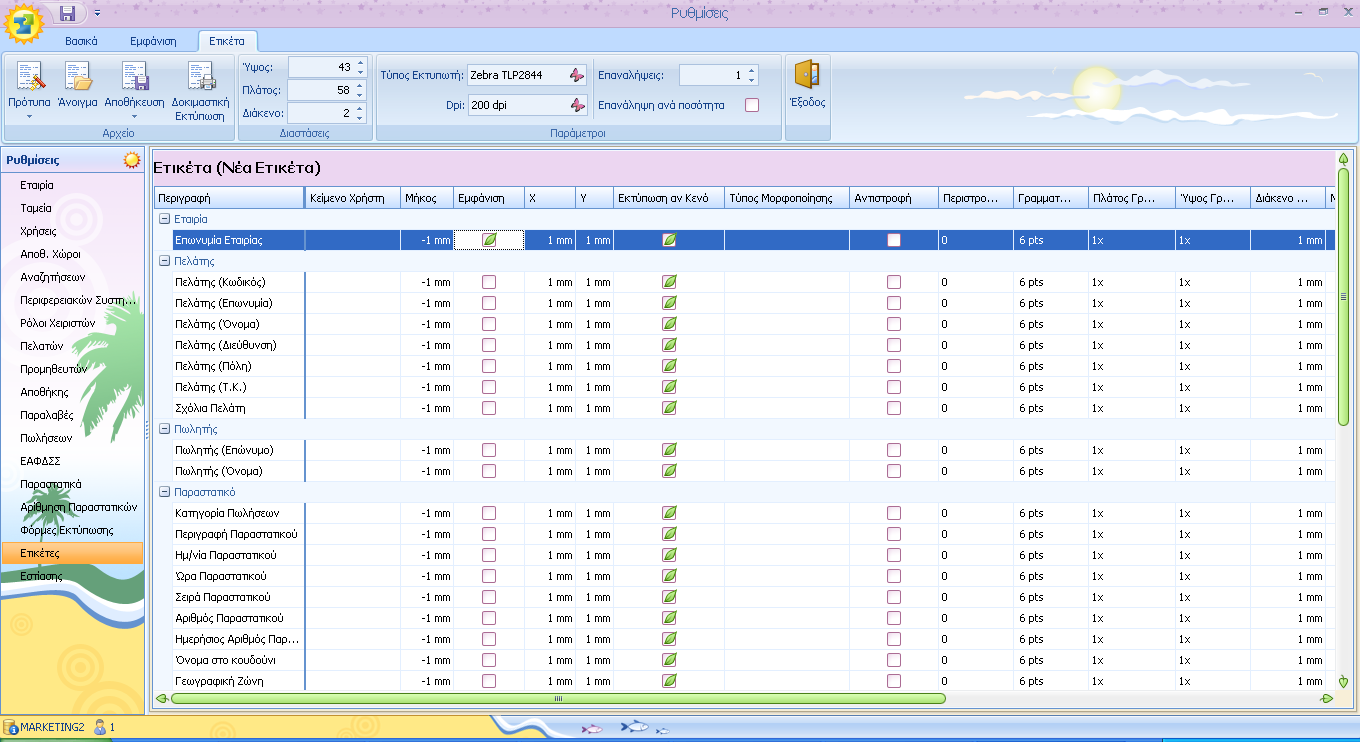Open Τύπος Εκτυπωτή printer dropdown
Image resolution: width=1361 pixels, height=742 pixels.
[576, 75]
